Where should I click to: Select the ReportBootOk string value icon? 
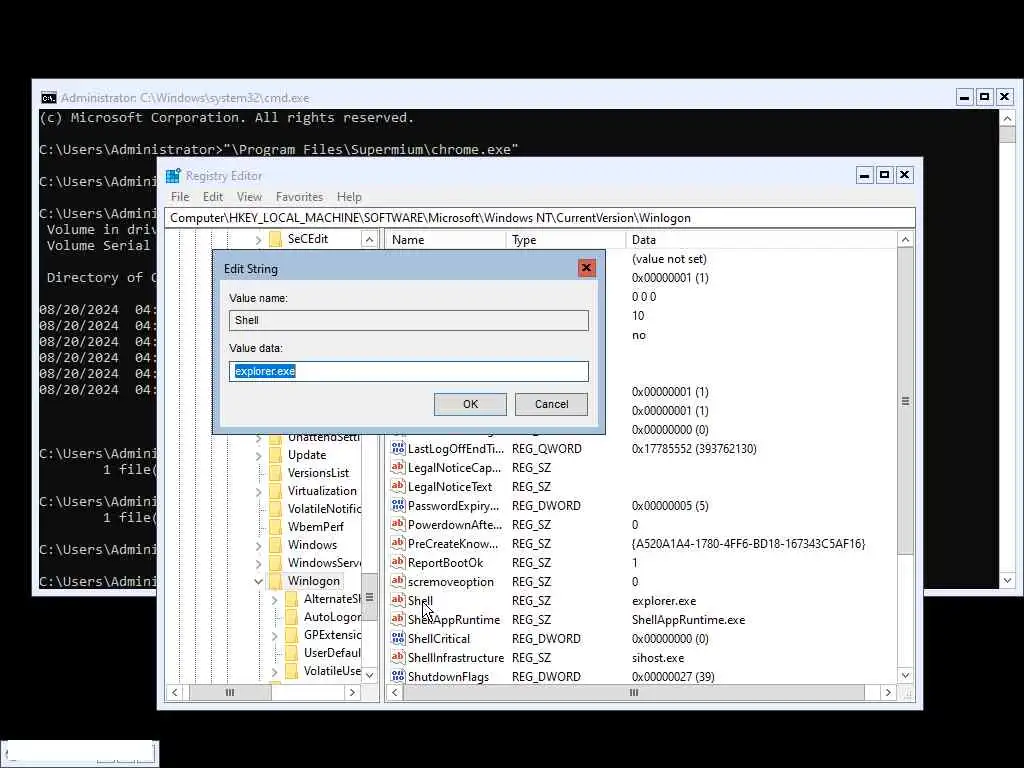pyautogui.click(x=398, y=562)
